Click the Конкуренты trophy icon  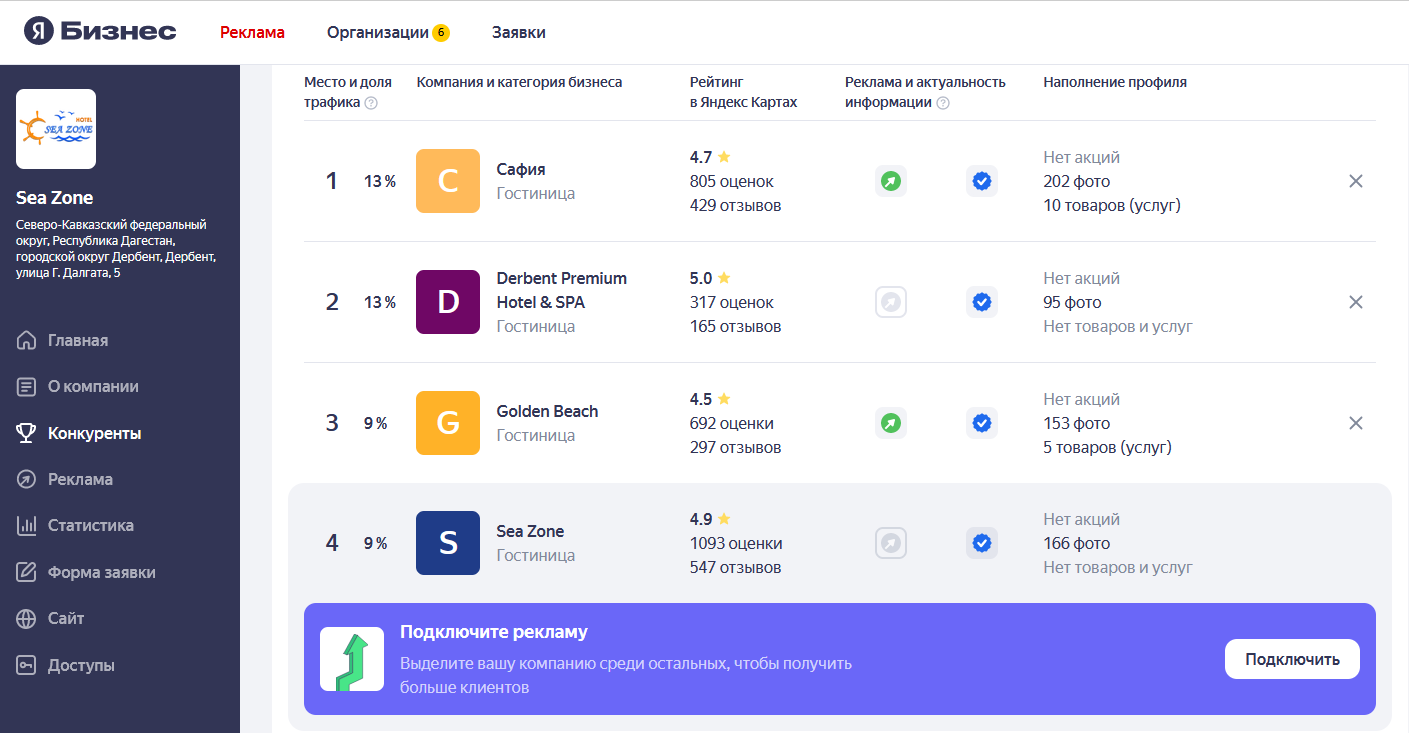pyautogui.click(x=27, y=433)
